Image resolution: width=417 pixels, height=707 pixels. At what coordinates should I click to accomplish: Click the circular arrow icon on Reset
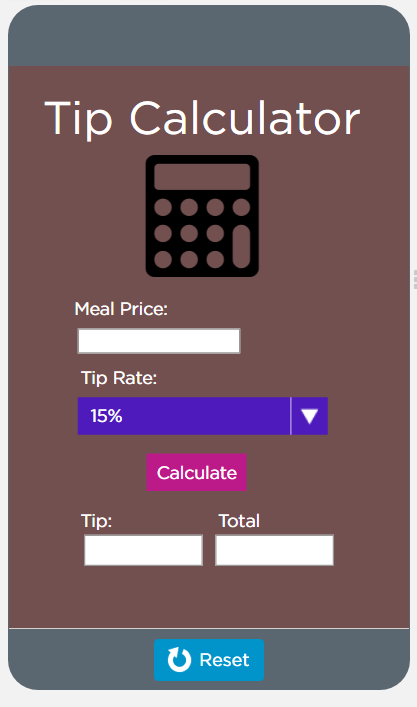pyautogui.click(x=179, y=660)
